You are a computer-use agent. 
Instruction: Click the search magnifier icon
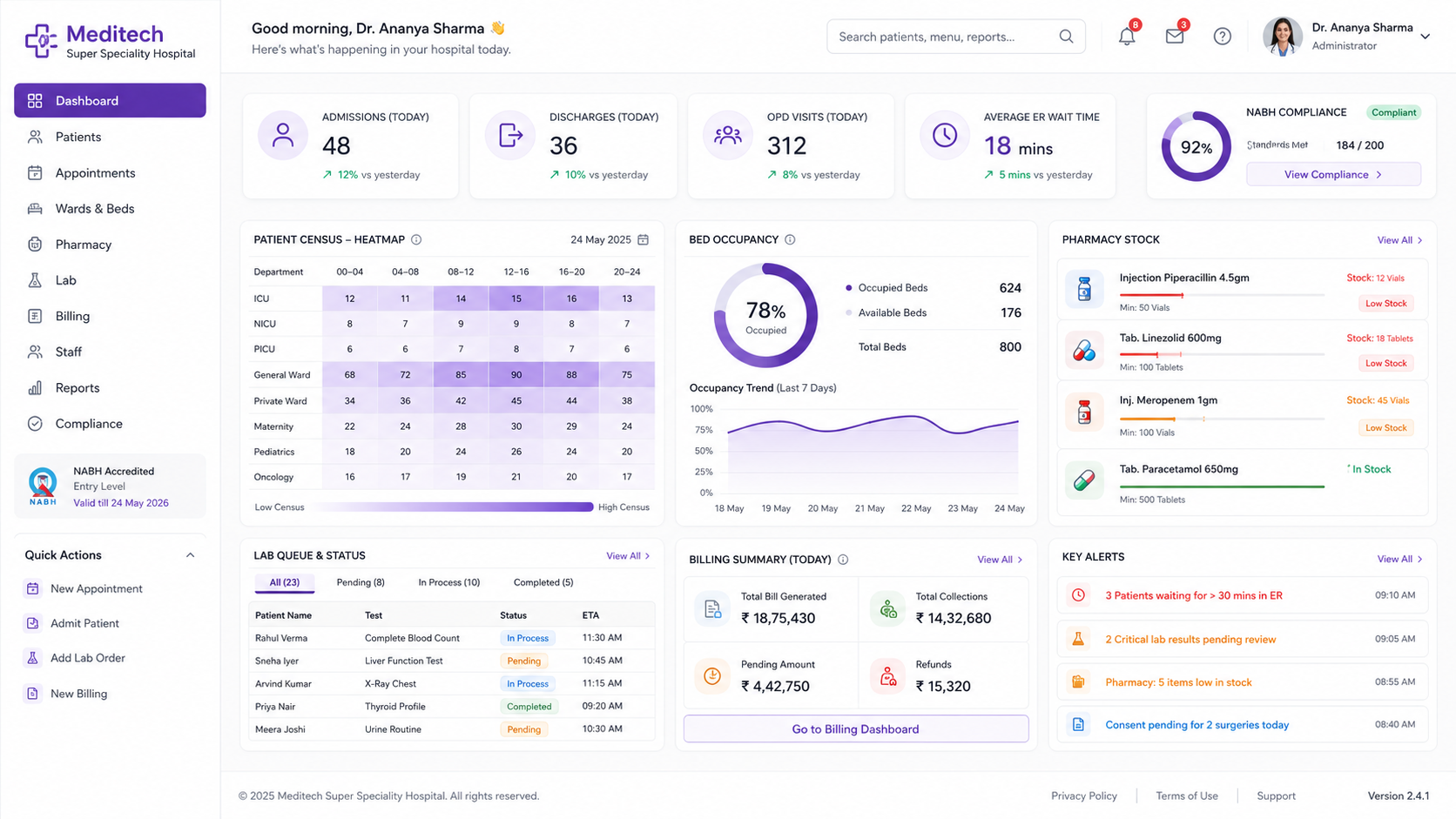1066,37
